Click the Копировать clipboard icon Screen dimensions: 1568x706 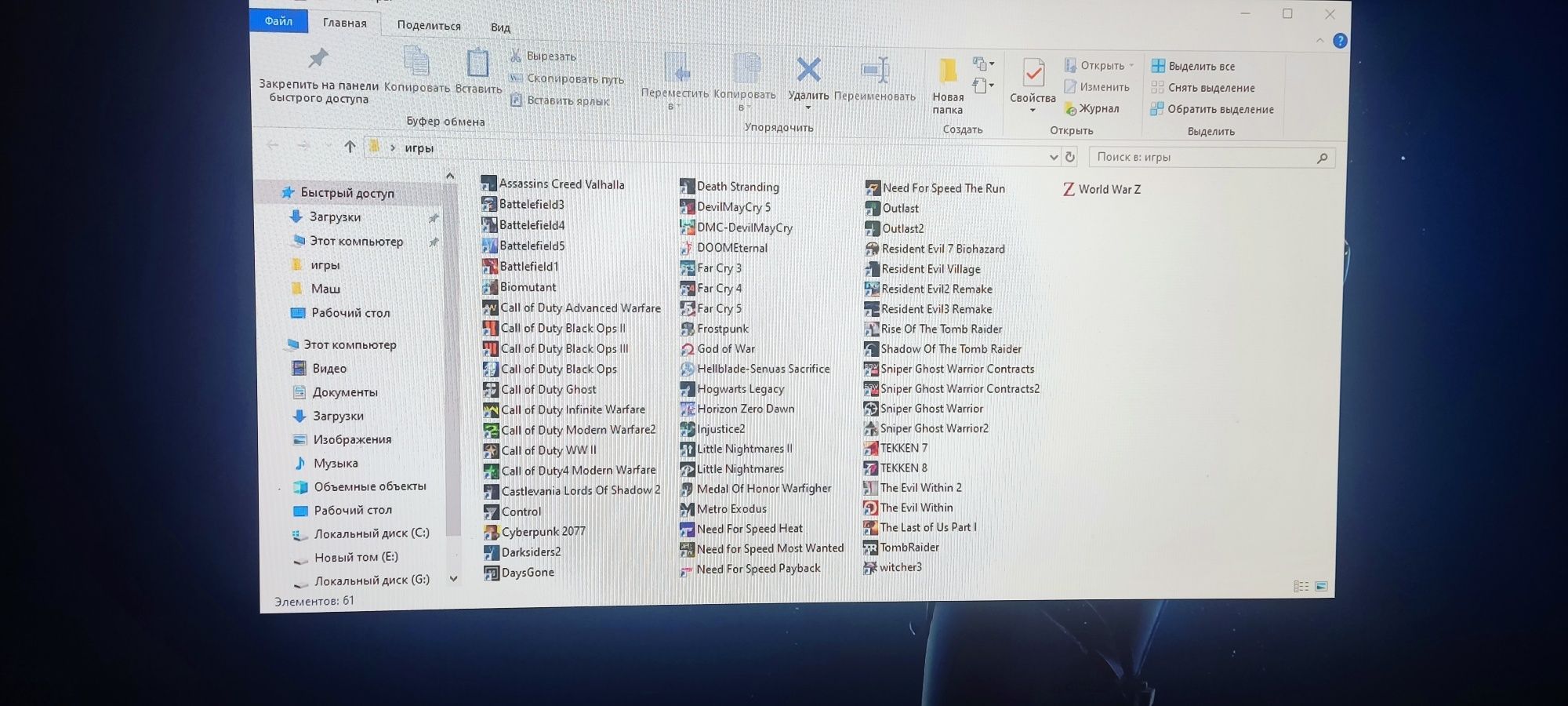pos(416,62)
